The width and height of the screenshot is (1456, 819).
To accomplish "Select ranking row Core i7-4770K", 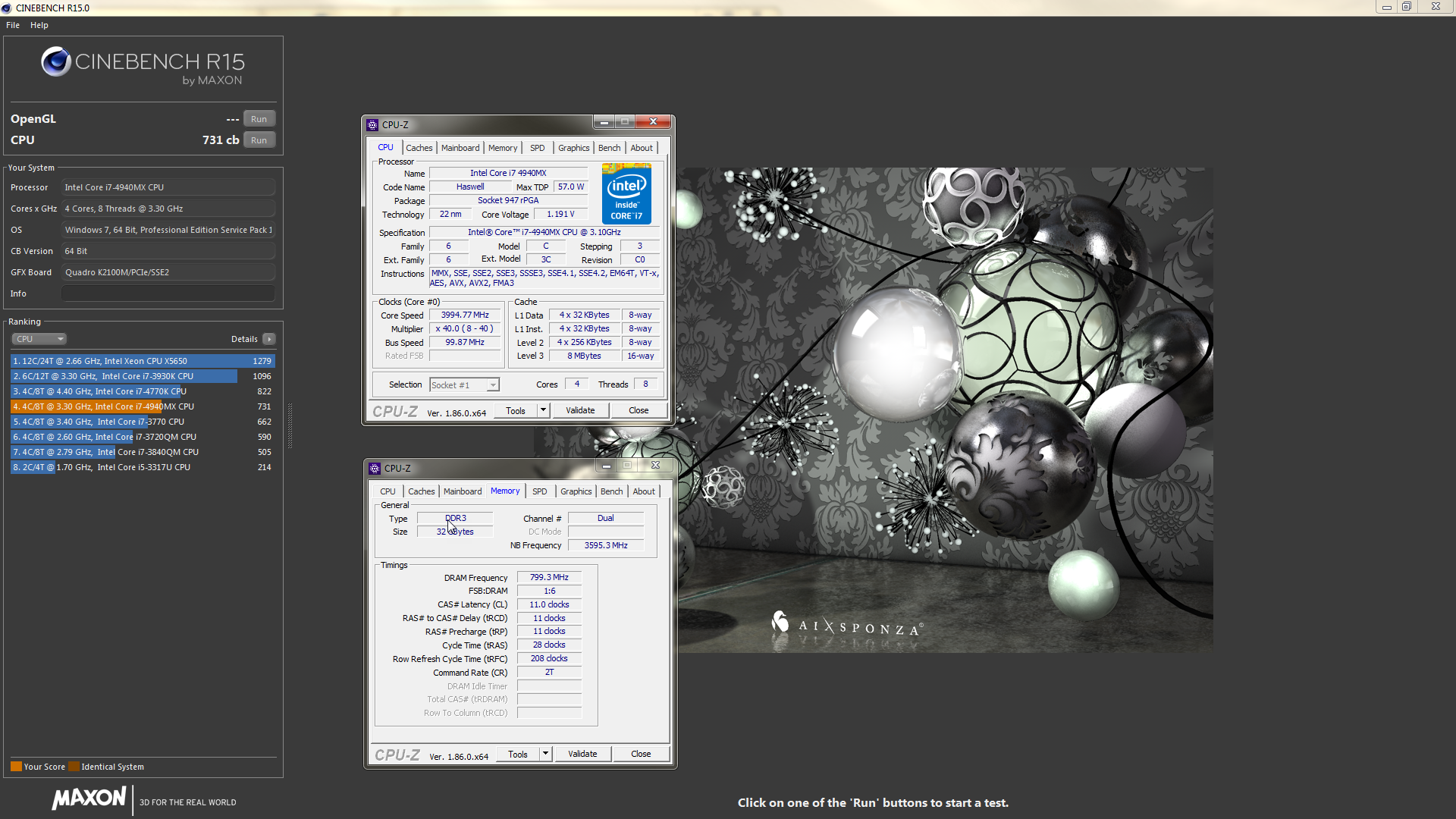I will click(x=143, y=391).
